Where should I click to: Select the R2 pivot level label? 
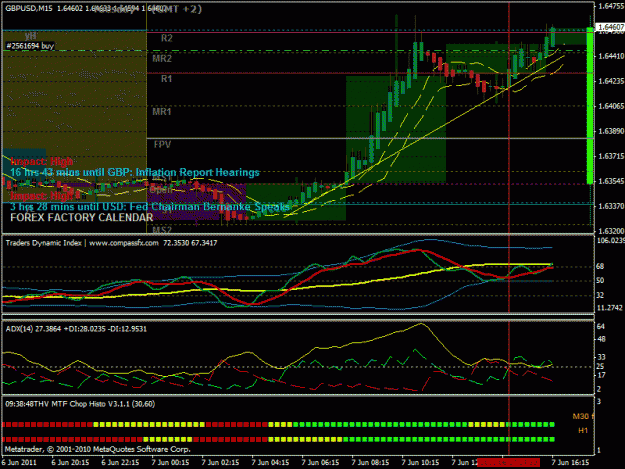(x=167, y=38)
